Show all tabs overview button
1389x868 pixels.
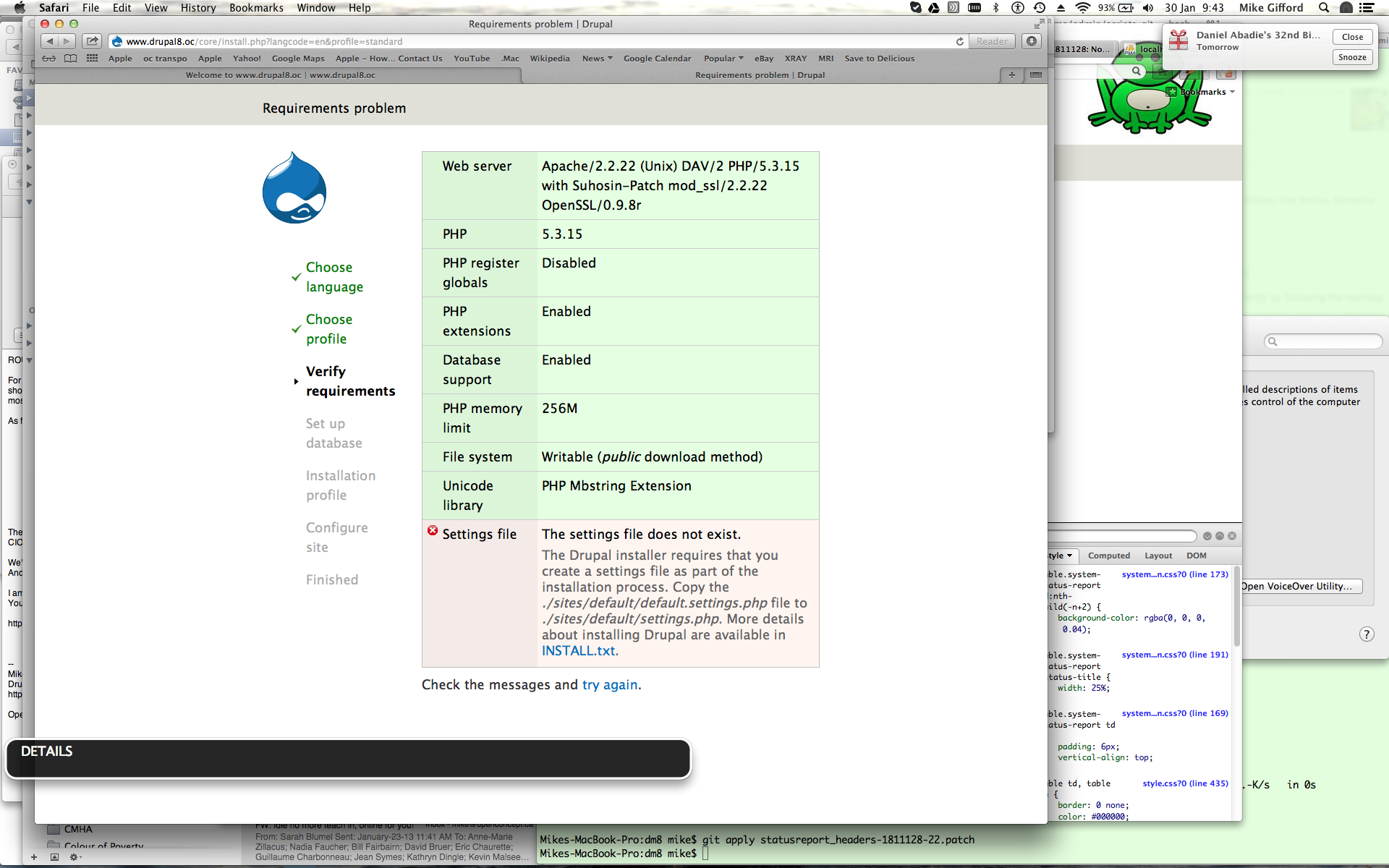click(x=1036, y=75)
